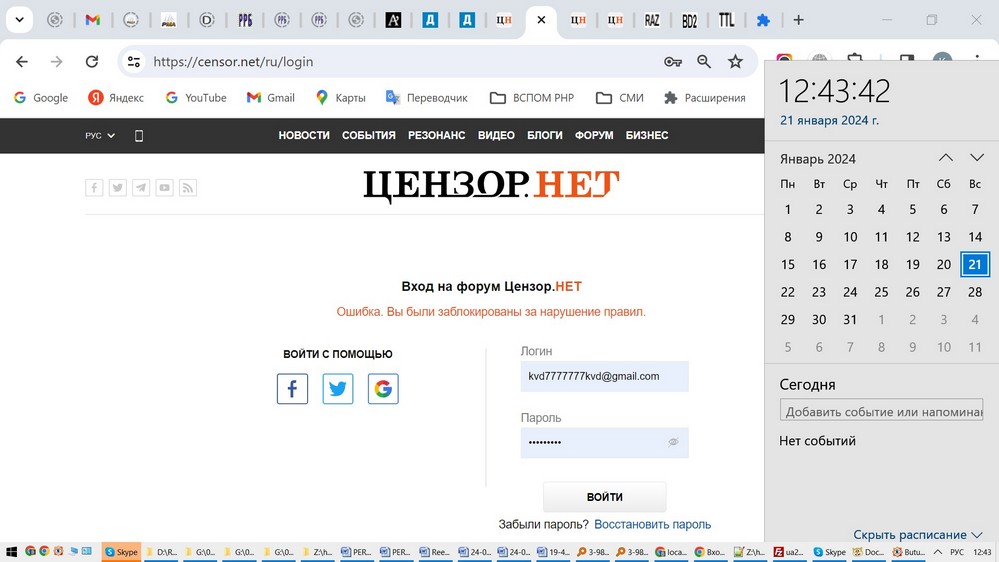Open a new browser tab with plus
The width and height of the screenshot is (999, 562).
point(798,20)
